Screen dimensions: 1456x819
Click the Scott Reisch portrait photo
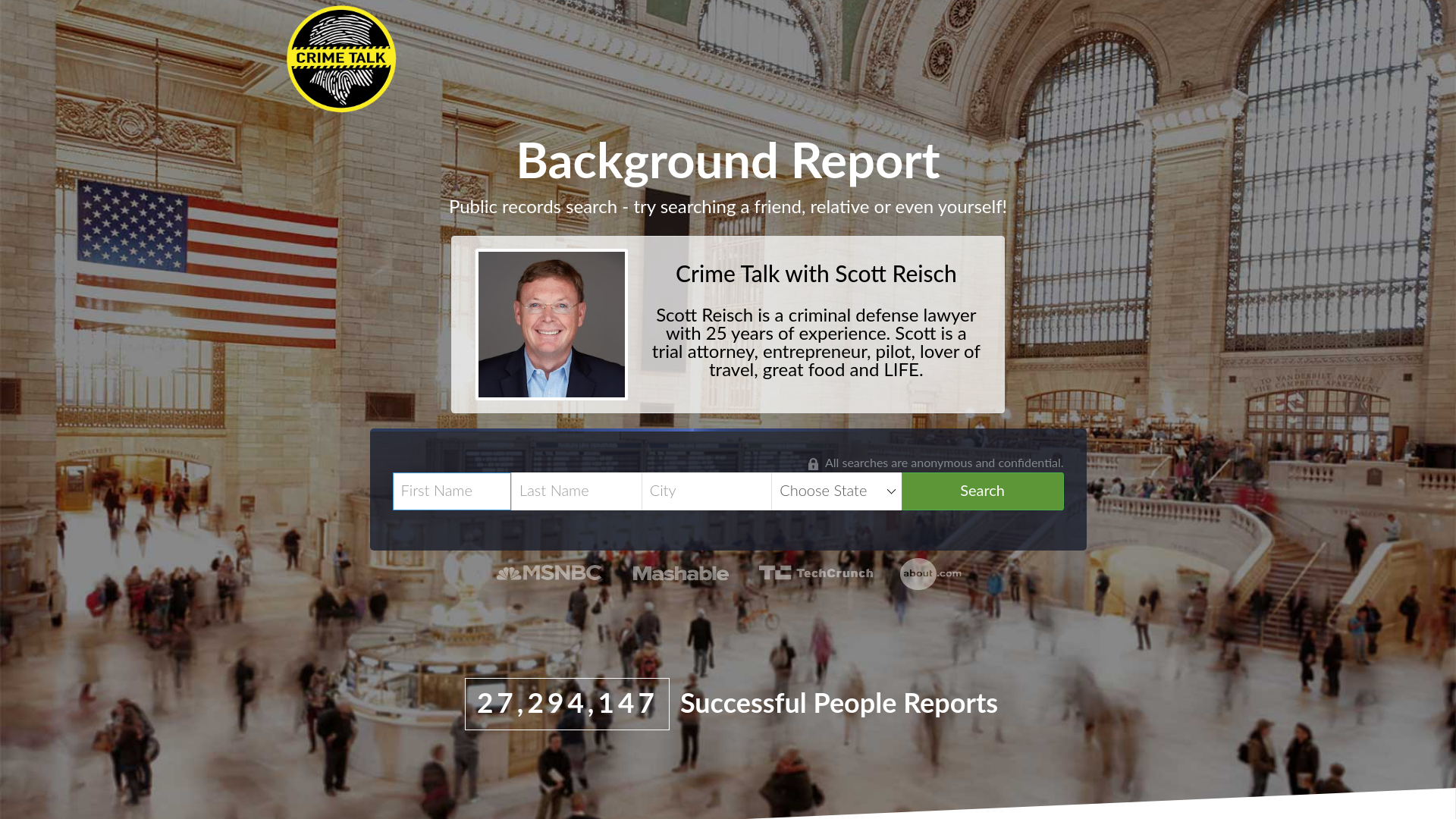tap(551, 325)
